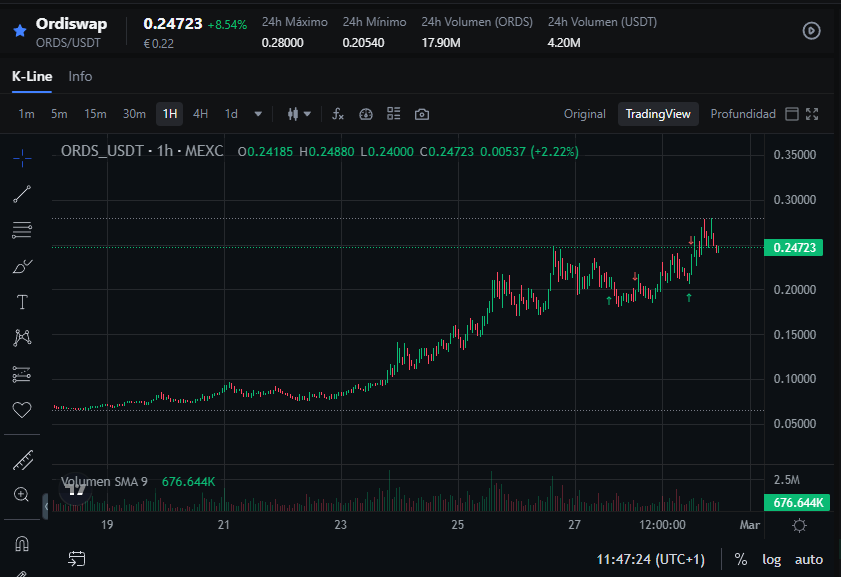Viewport: 841px width, 577px height.
Task: Toggle percent scale mode
Action: click(741, 559)
